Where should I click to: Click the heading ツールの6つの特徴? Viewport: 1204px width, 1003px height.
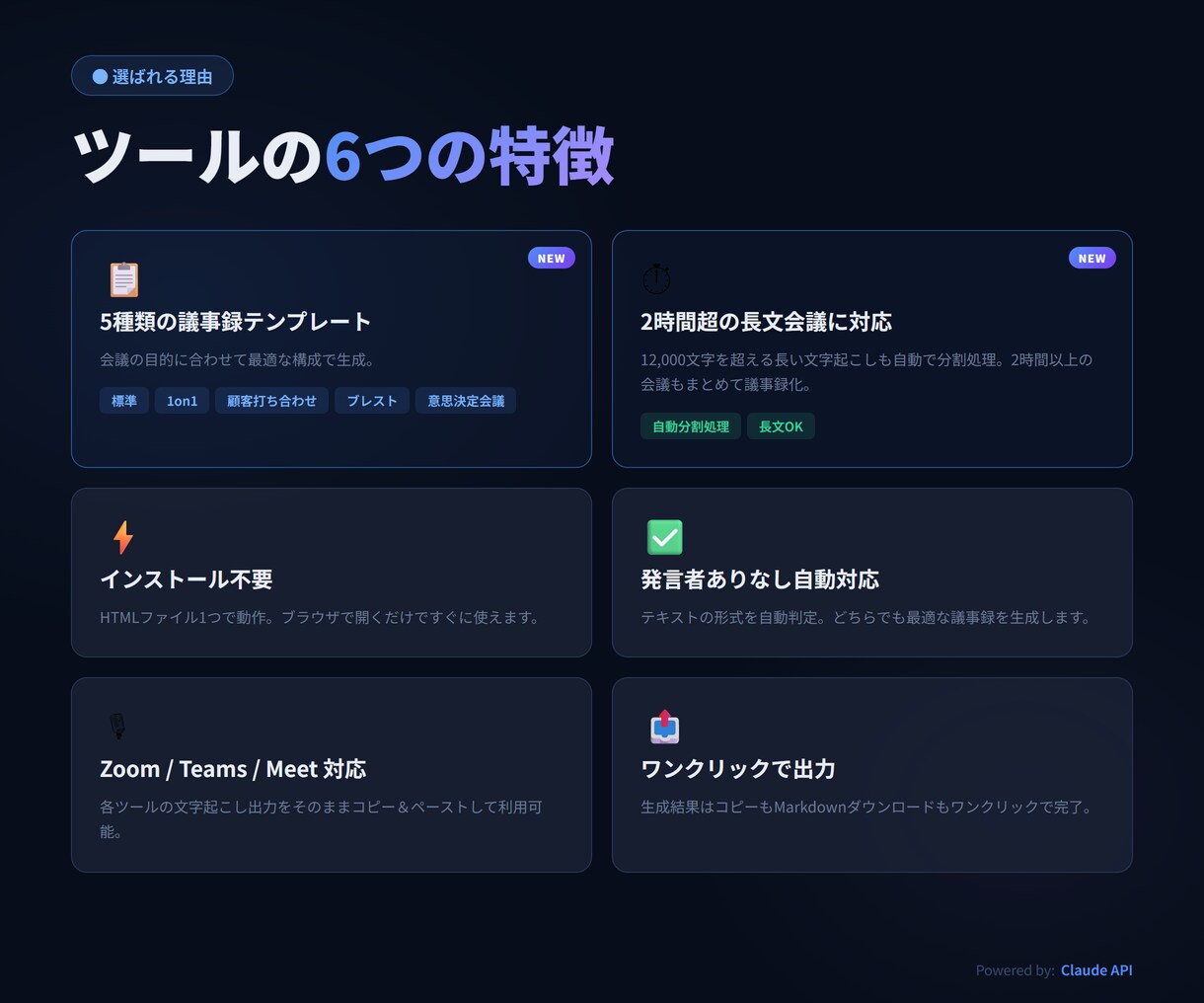[343, 156]
